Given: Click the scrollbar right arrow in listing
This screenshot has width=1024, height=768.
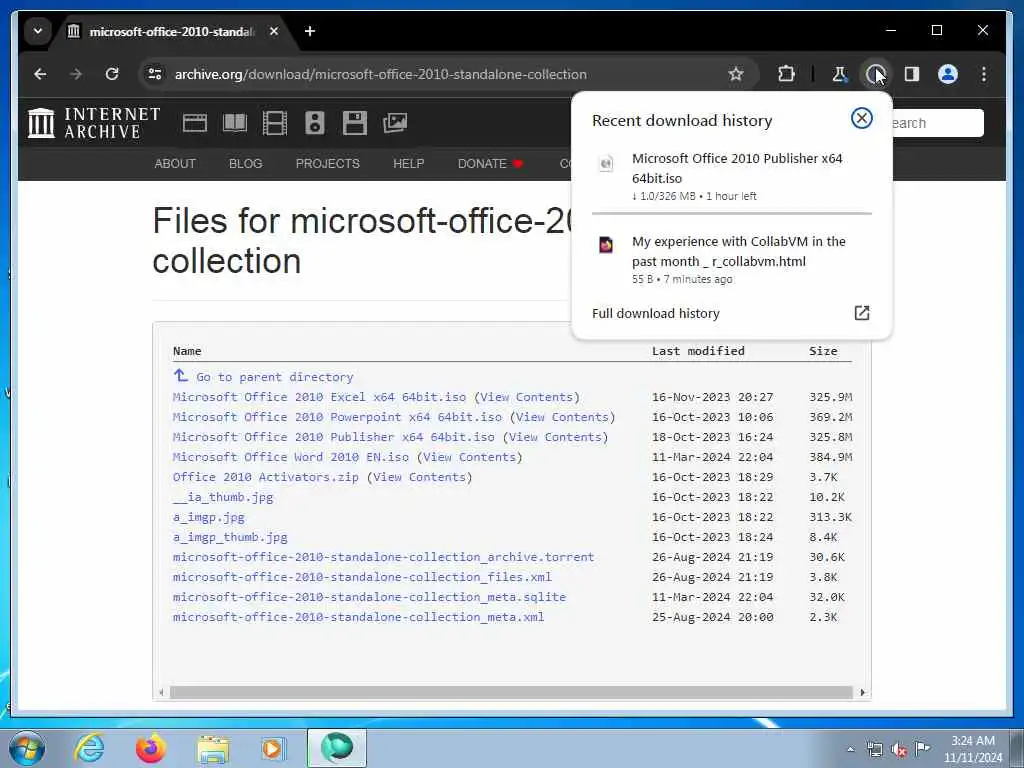Looking at the screenshot, I should [x=863, y=692].
